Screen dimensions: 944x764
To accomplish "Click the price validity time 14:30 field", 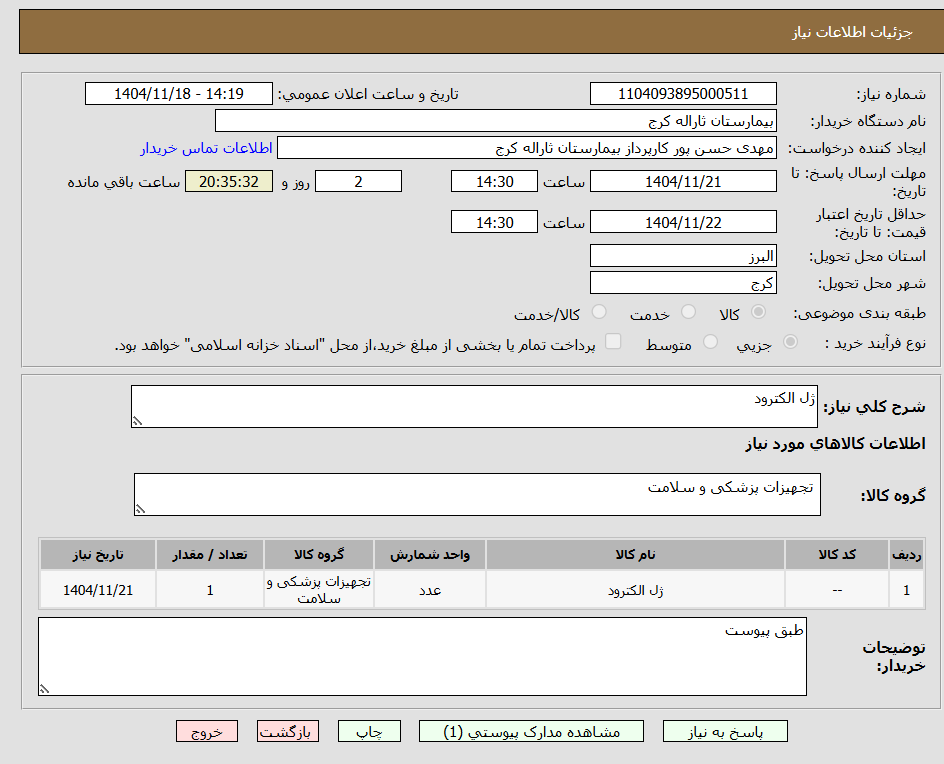I will pyautogui.click(x=494, y=222).
